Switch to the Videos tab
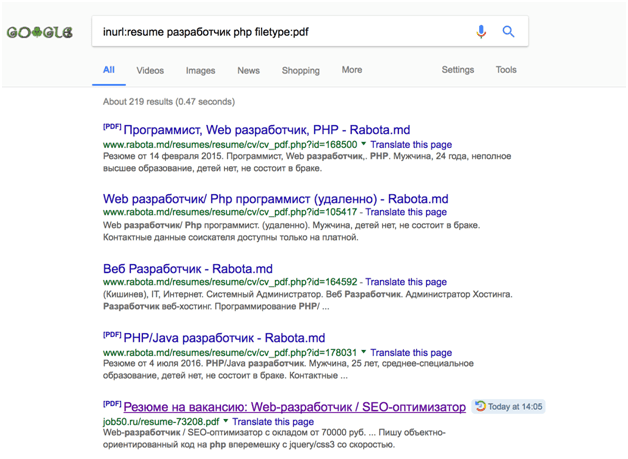This screenshot has height=459, width=628. pos(150,71)
